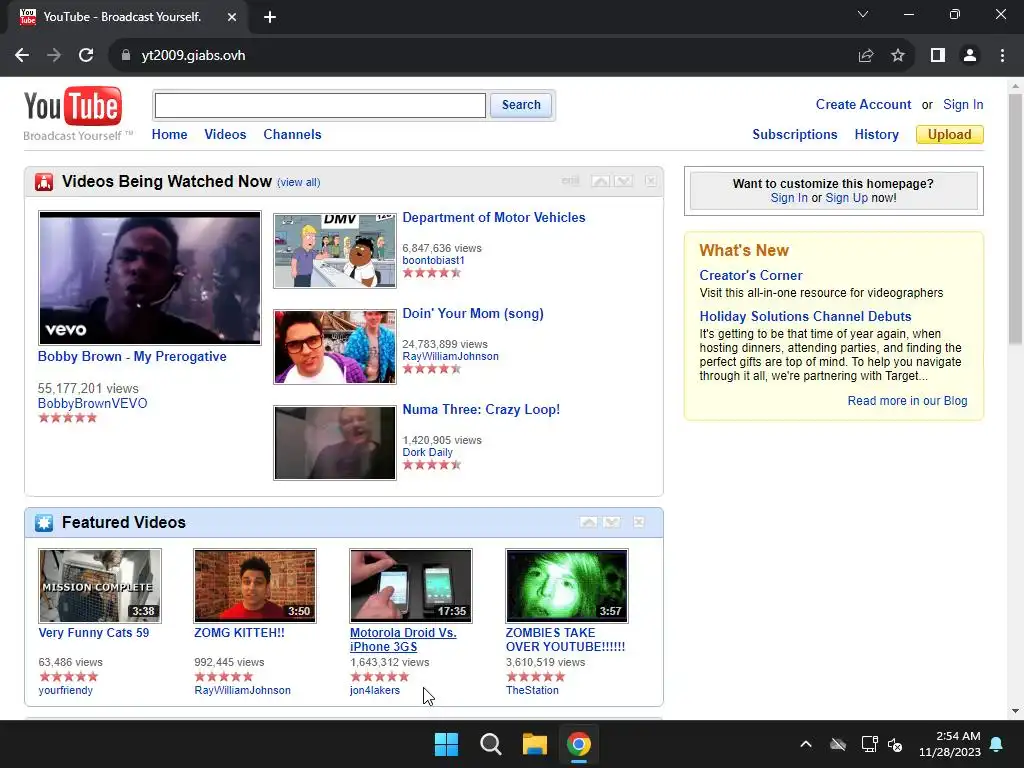The width and height of the screenshot is (1024, 768).
Task: Click the Search button
Action: (521, 105)
